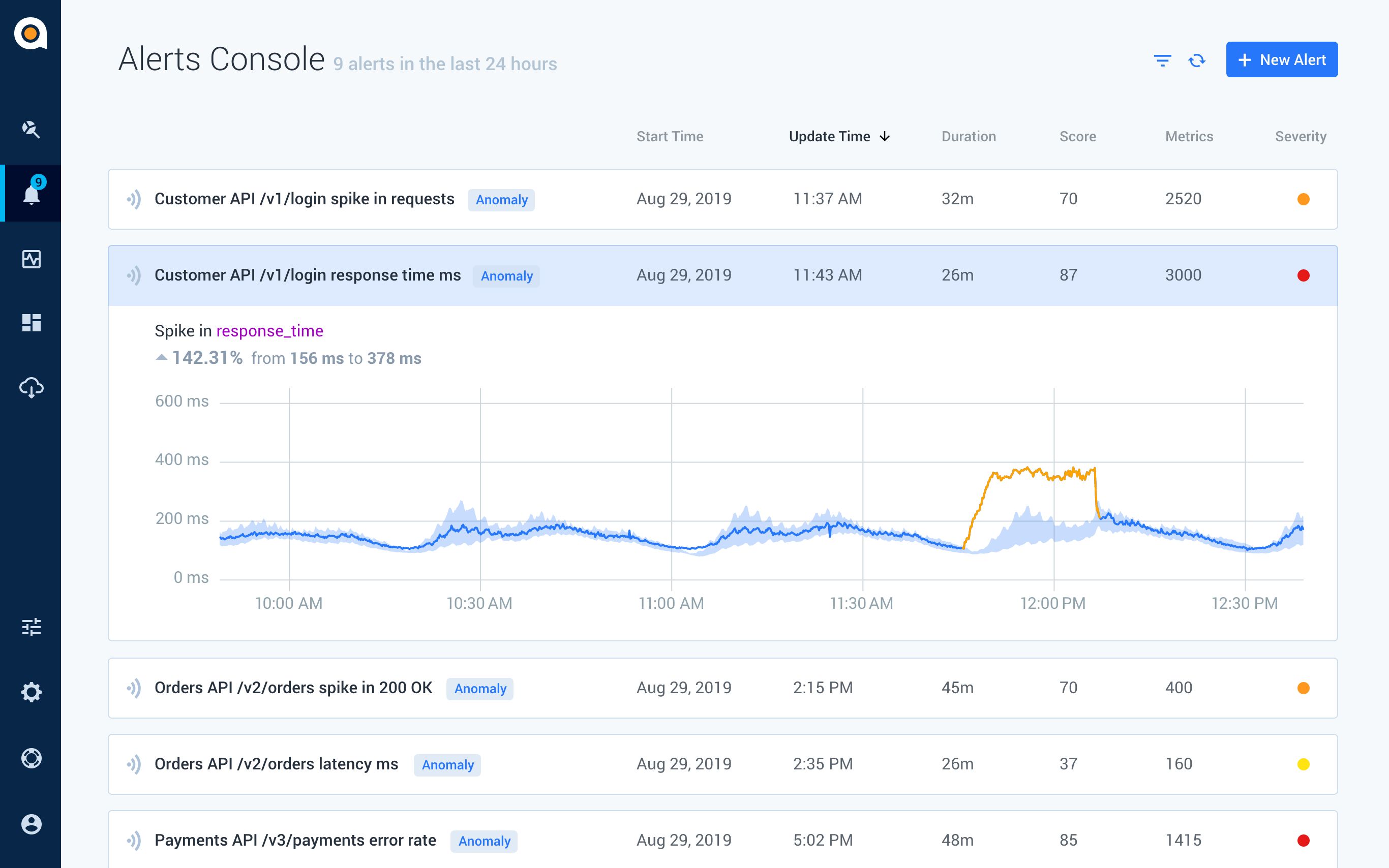Image resolution: width=1389 pixels, height=868 pixels.
Task: Open the search explorer sidebar icon
Action: pos(31,130)
